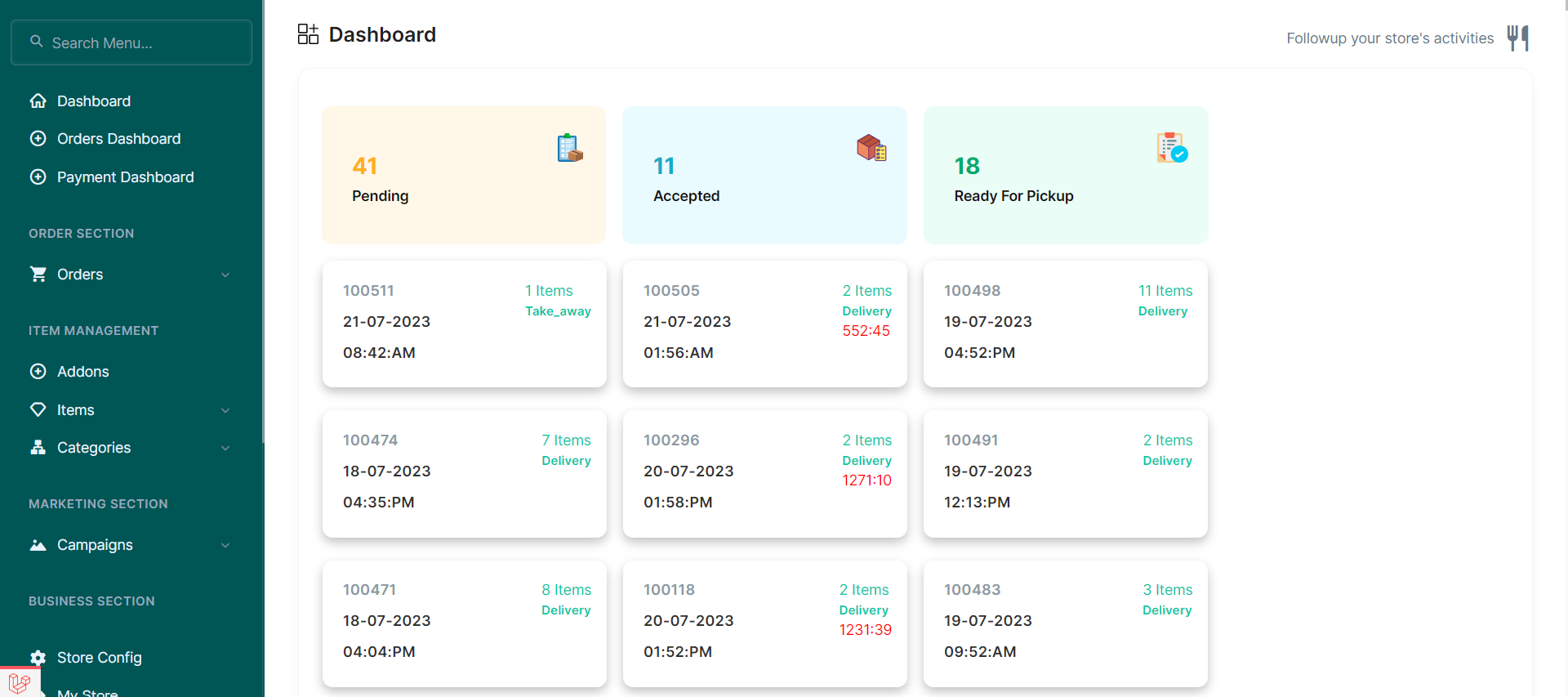The height and width of the screenshot is (697, 1568).
Task: Click the fork and knife store icon
Action: pyautogui.click(x=1517, y=38)
